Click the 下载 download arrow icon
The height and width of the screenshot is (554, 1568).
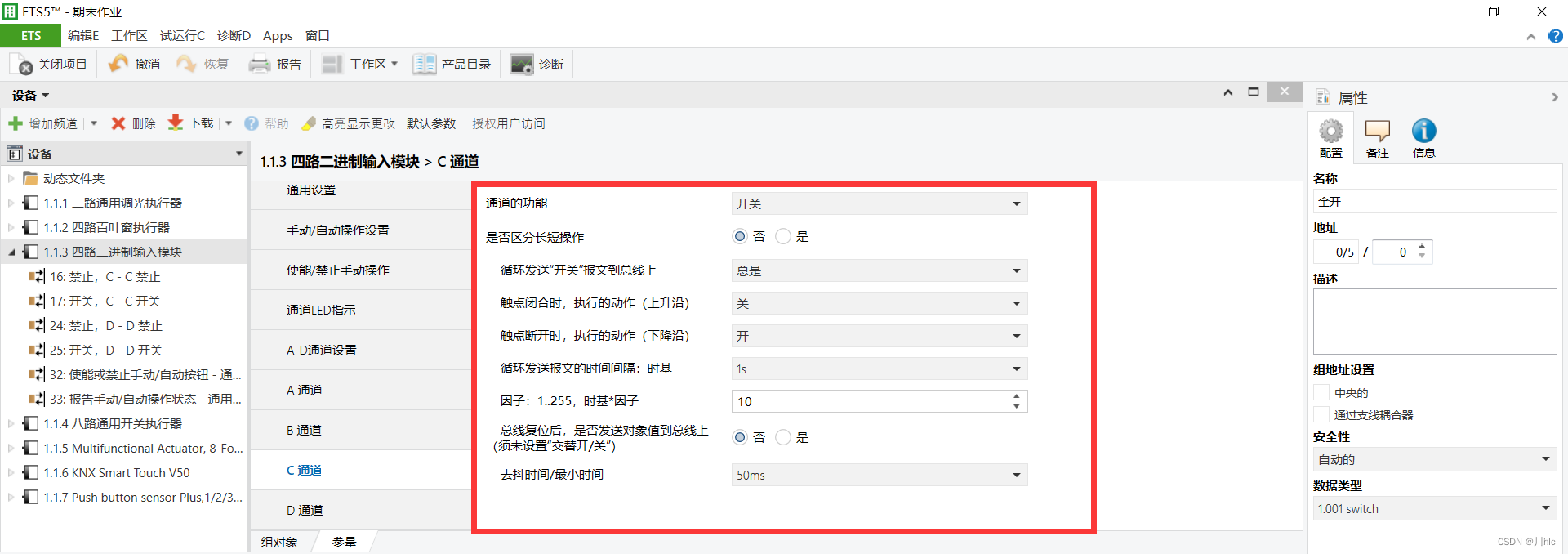pyautogui.click(x=176, y=123)
